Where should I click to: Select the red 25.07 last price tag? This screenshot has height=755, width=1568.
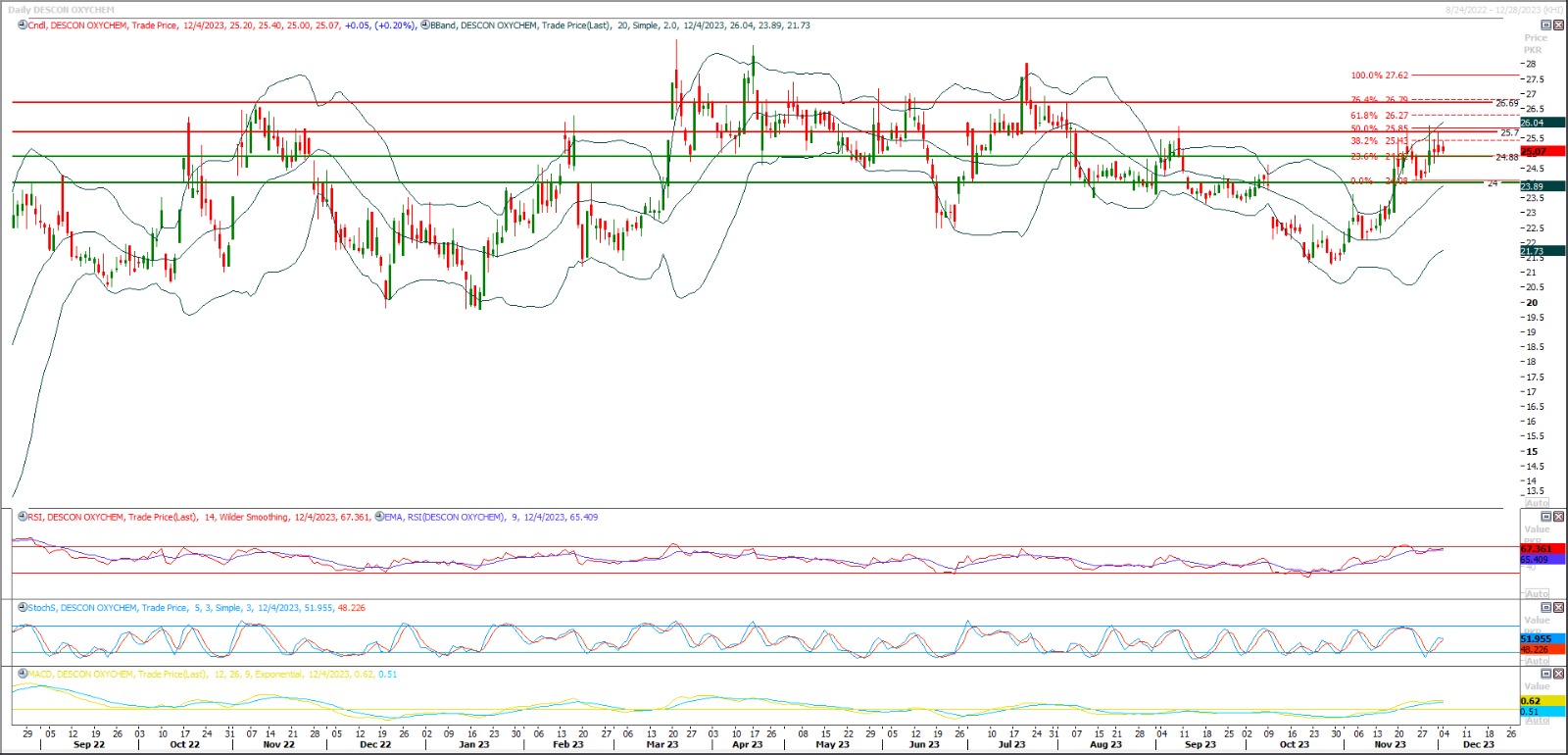click(x=1542, y=152)
